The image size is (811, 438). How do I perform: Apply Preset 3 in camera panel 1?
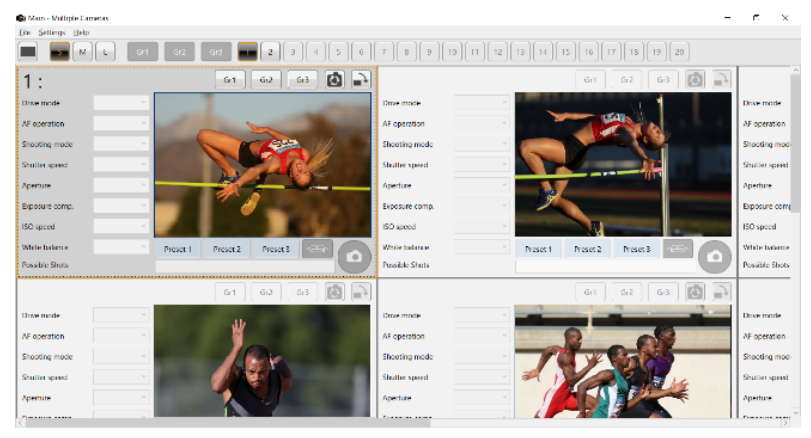click(276, 249)
